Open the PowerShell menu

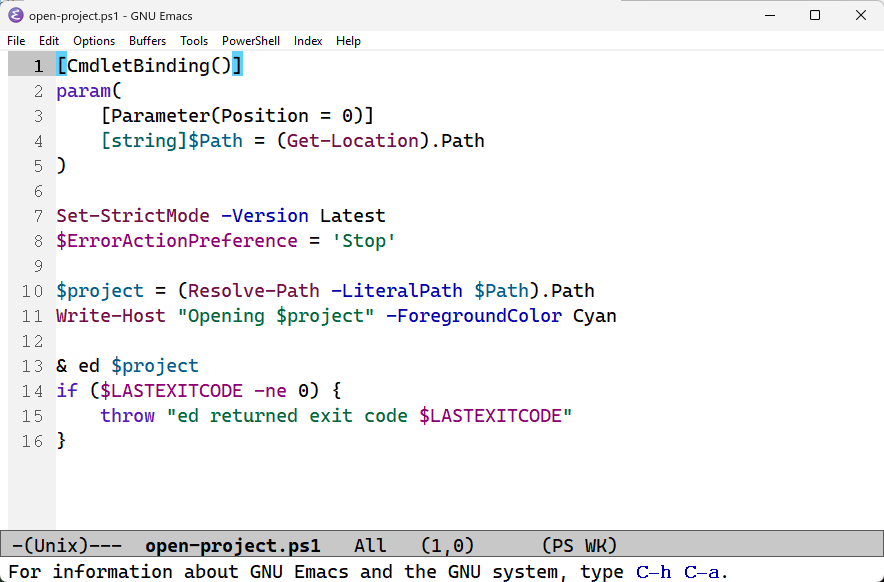[x=251, y=41]
